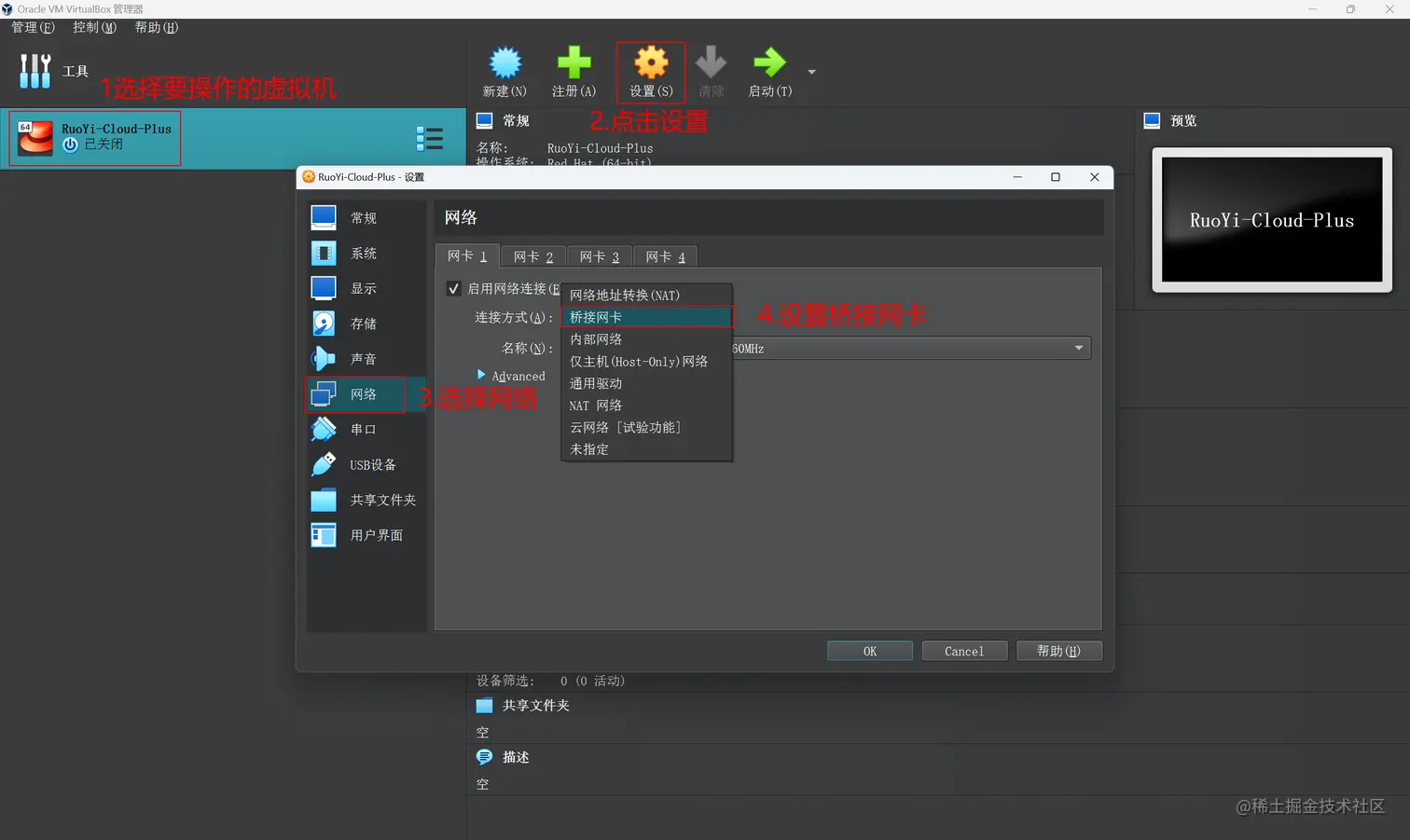This screenshot has height=840, width=1410.
Task: Click the Register (注册) green plus icon
Action: pos(574,62)
